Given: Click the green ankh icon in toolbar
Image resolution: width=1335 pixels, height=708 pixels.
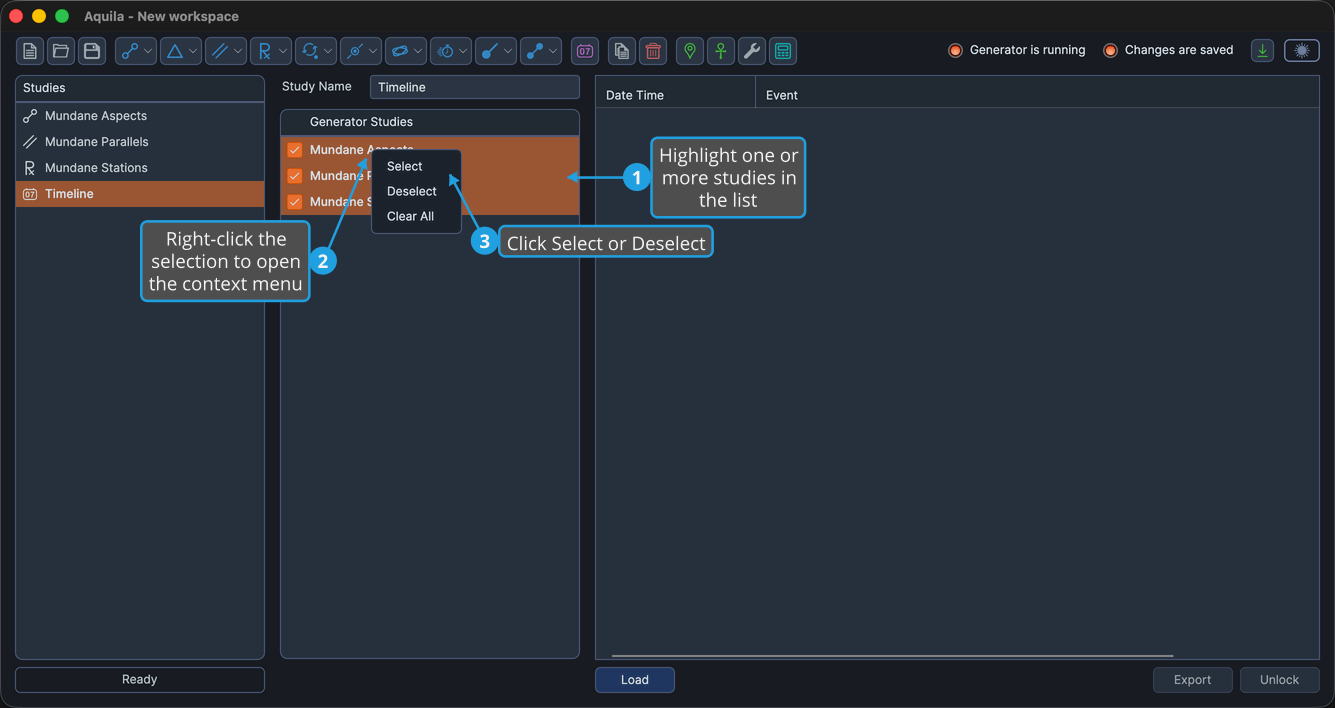Looking at the screenshot, I should tap(721, 51).
